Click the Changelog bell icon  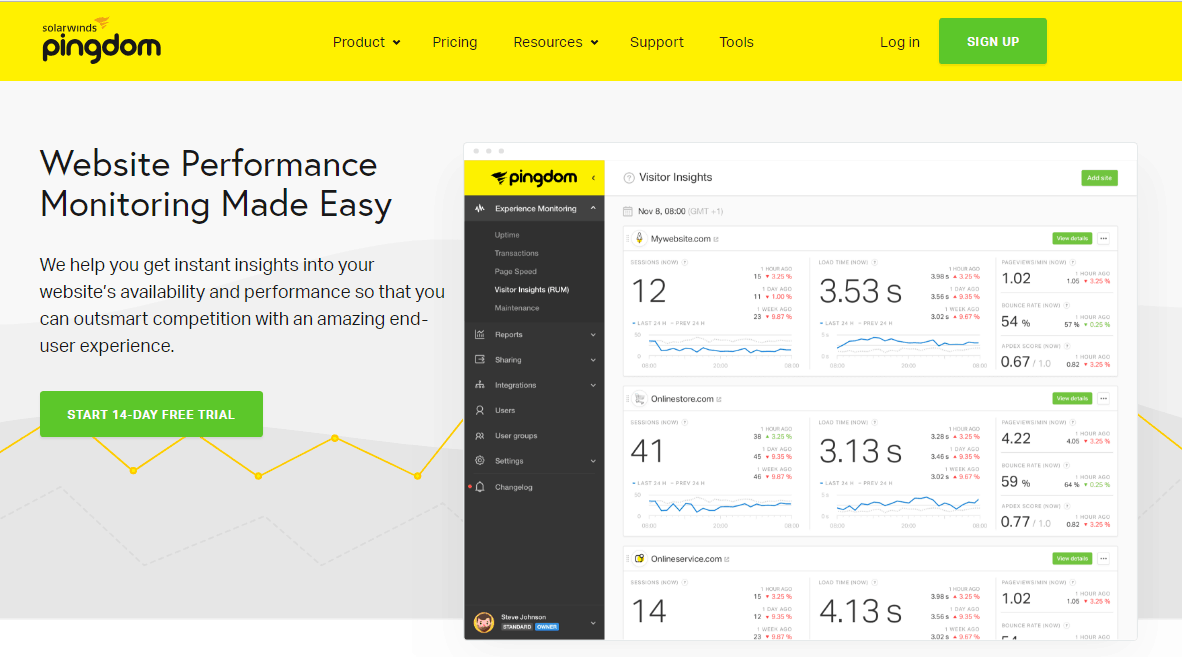pyautogui.click(x=479, y=487)
